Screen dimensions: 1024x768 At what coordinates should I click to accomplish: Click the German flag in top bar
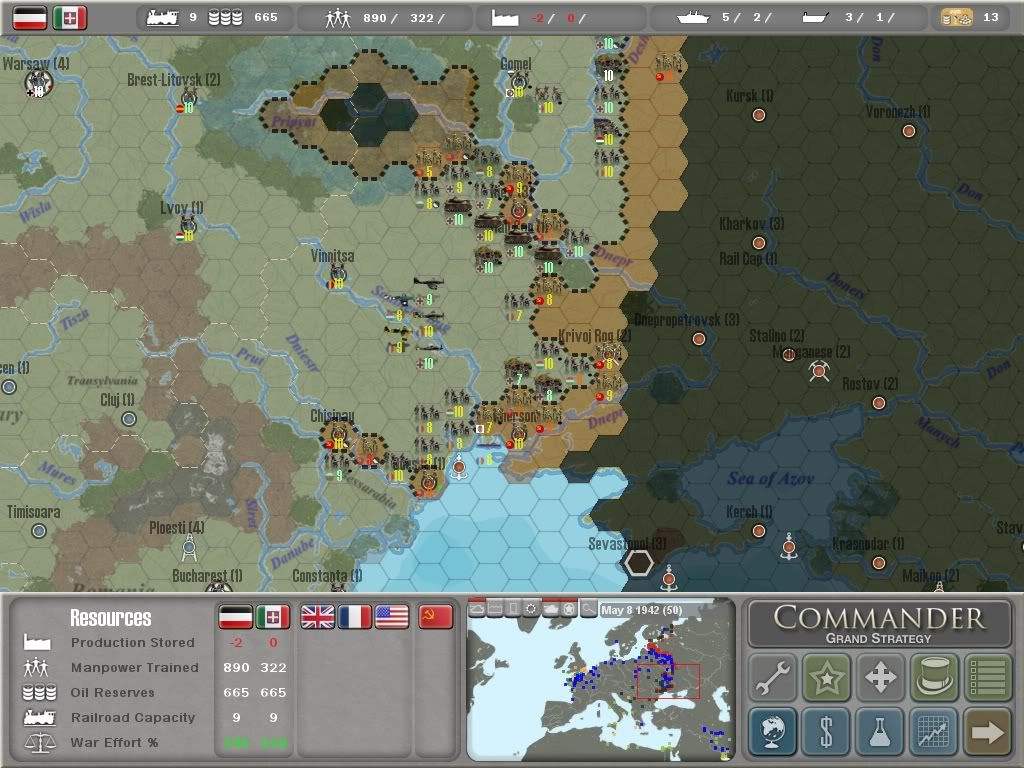(x=30, y=18)
